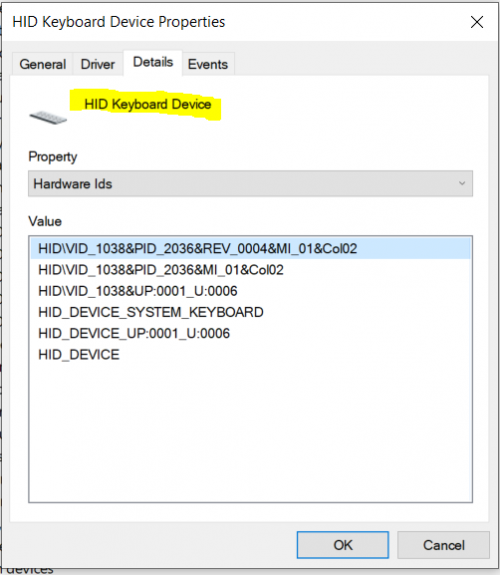This screenshot has height=575, width=500.
Task: Click the dropdown chevron arrow for Property
Action: coord(462,183)
